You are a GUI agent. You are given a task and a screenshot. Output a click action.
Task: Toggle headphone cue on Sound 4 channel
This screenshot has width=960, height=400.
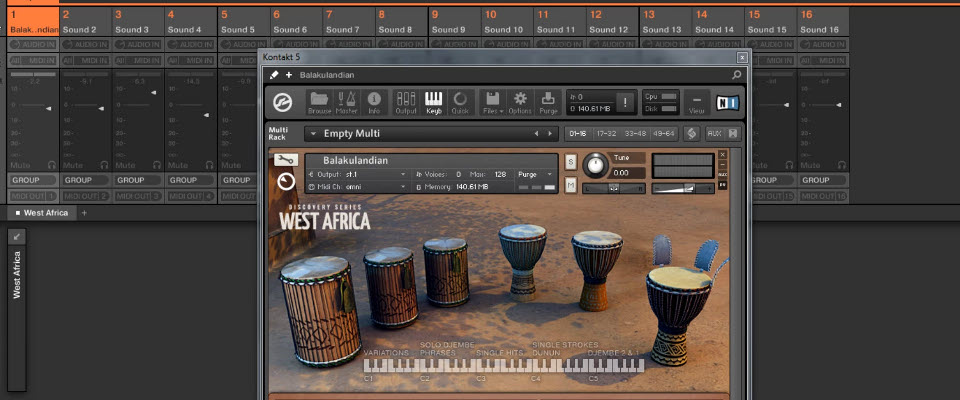pyautogui.click(x=209, y=165)
